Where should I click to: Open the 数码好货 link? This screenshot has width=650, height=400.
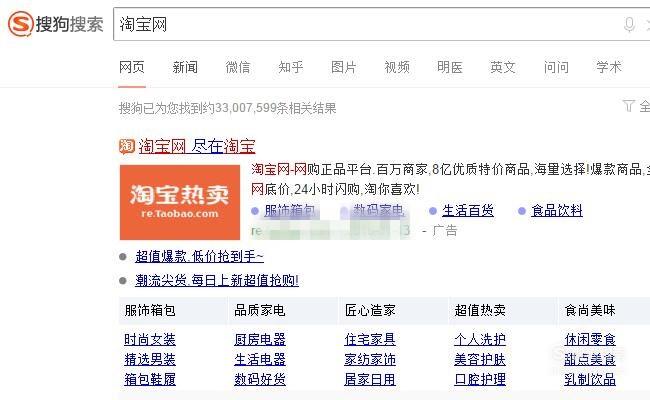260,379
